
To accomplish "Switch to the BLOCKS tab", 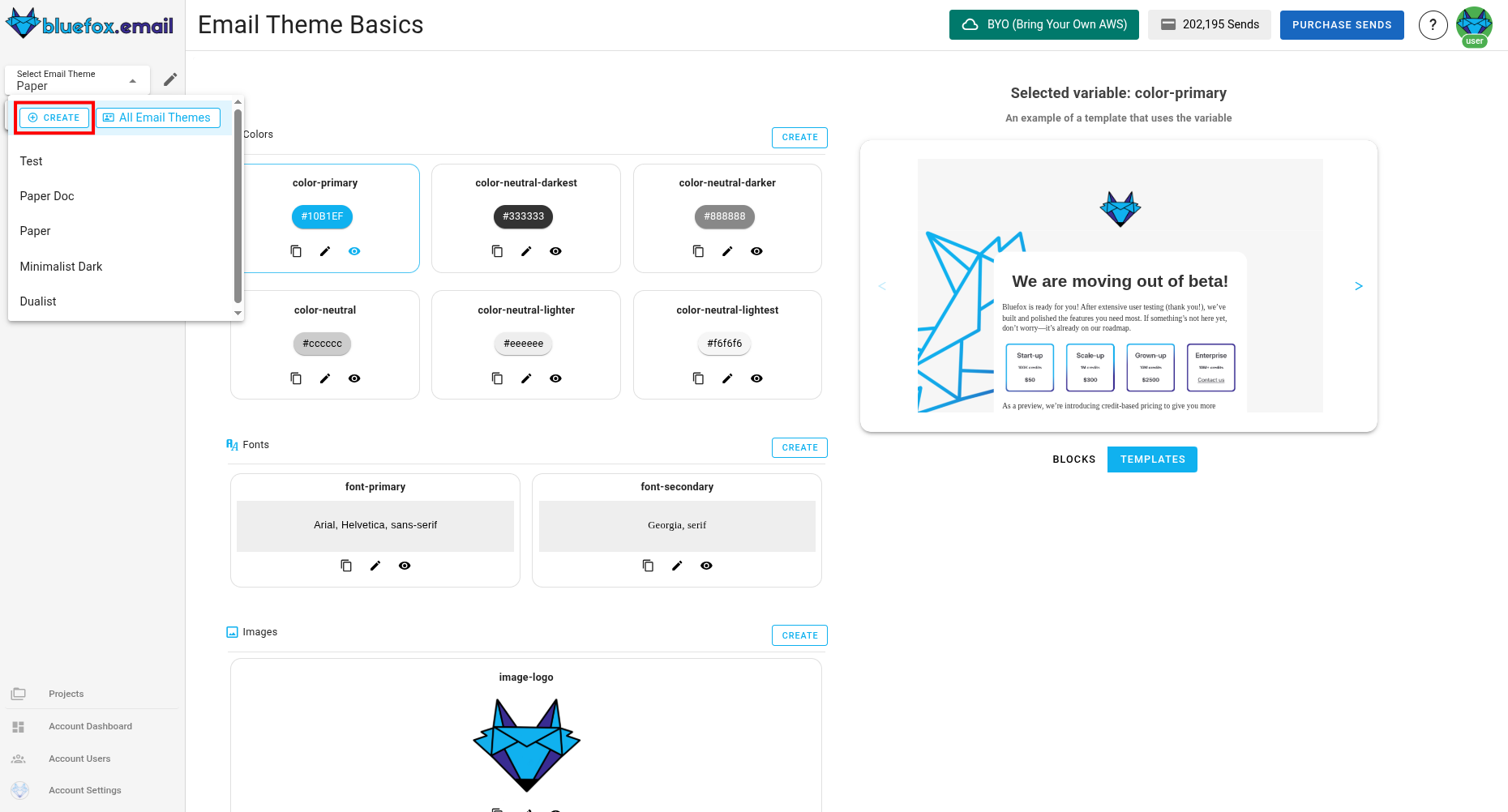I will pyautogui.click(x=1074, y=459).
